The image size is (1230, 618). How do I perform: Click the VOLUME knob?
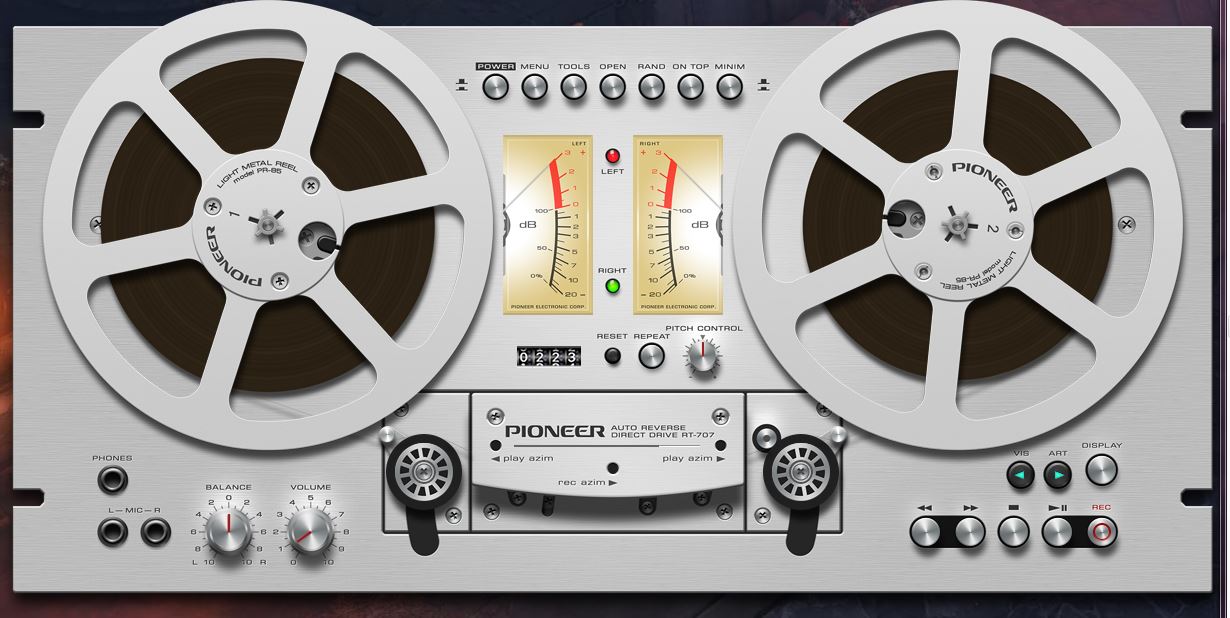pyautogui.click(x=311, y=530)
